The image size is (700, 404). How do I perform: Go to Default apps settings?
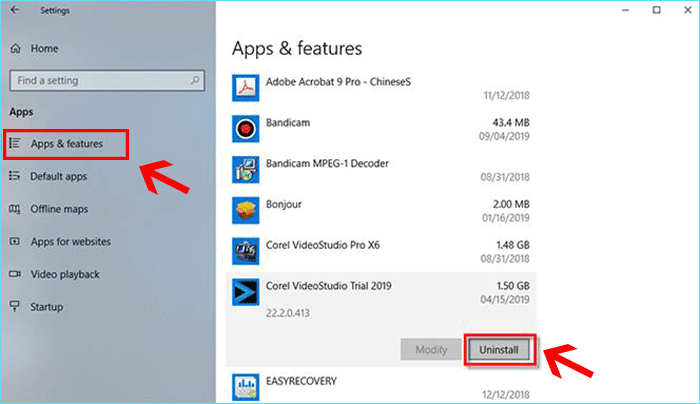58,176
